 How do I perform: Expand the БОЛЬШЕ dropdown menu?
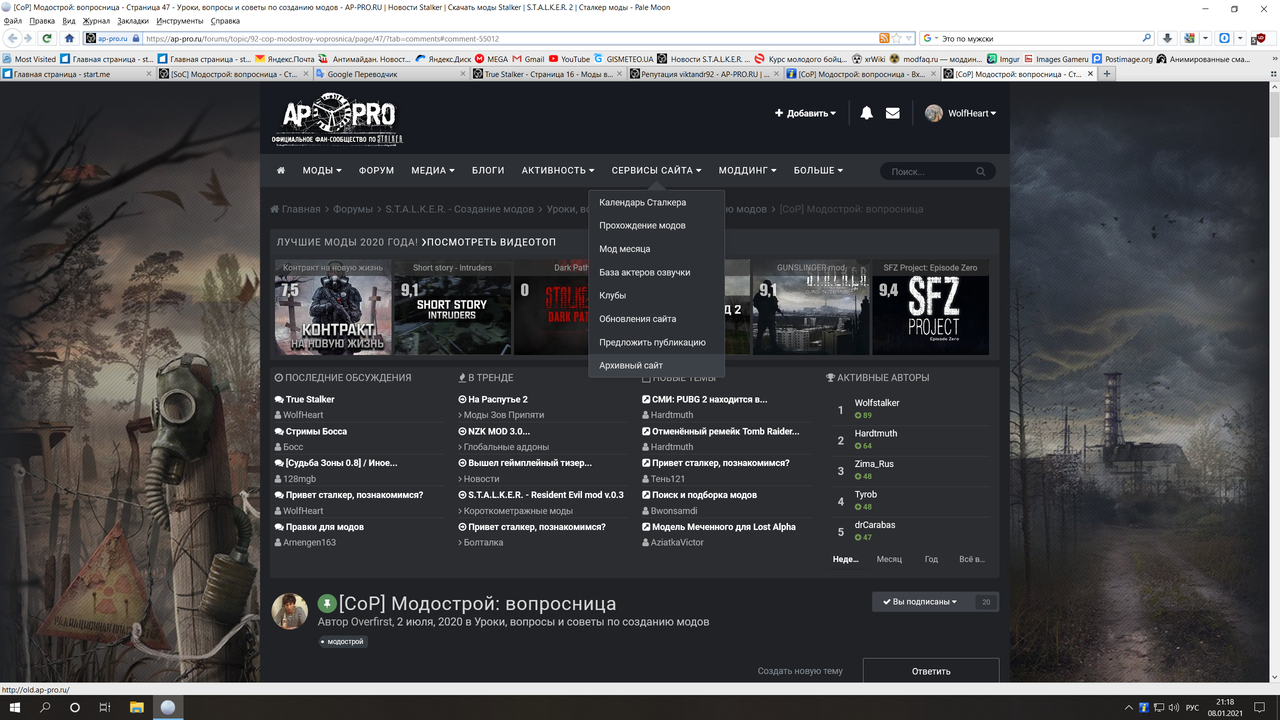coord(818,171)
